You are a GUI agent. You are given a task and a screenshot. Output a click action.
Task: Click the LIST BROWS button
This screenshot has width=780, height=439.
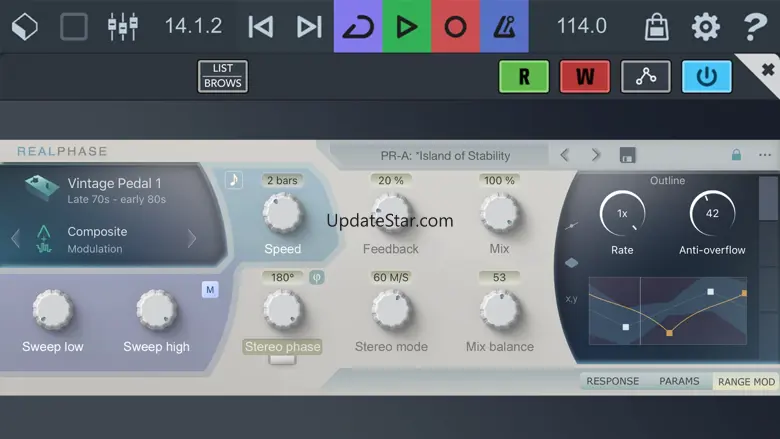(222, 76)
